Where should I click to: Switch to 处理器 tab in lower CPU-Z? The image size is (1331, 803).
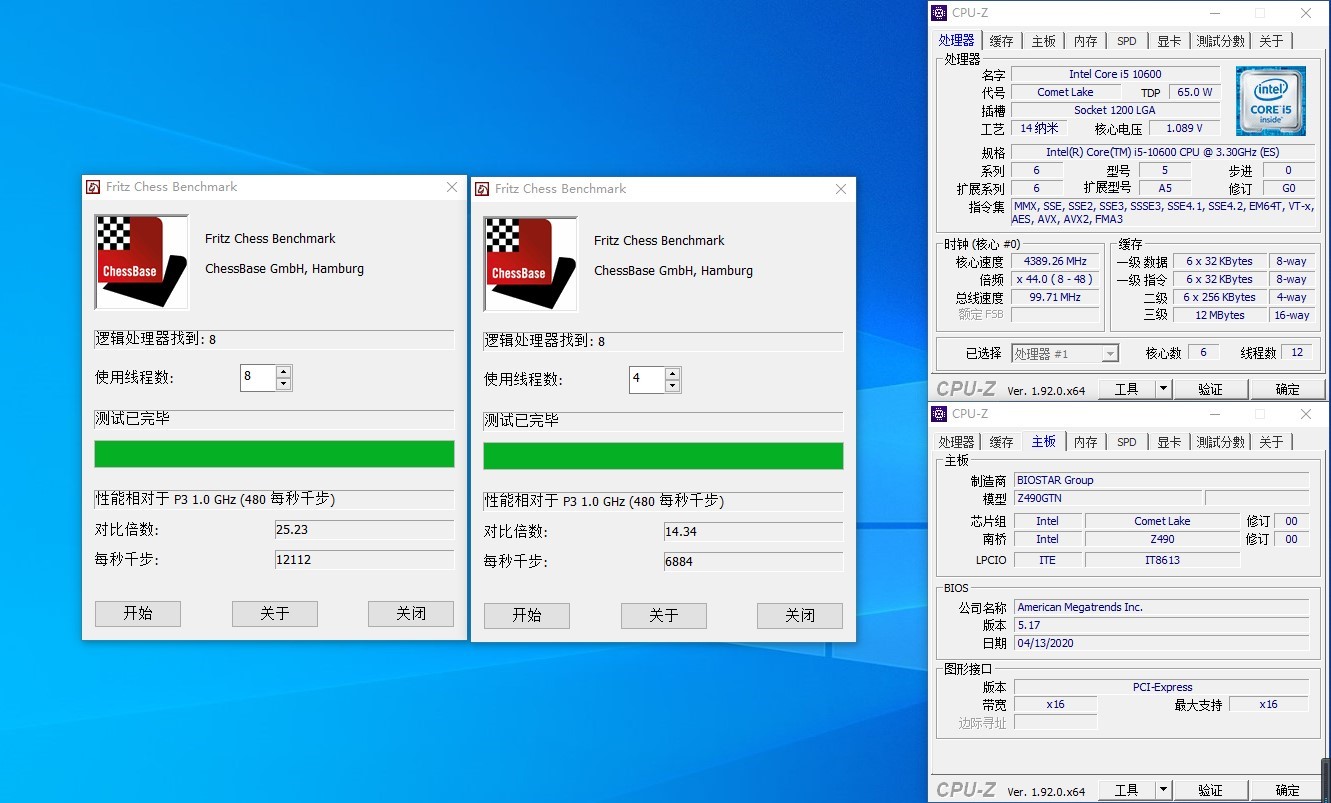tap(956, 442)
